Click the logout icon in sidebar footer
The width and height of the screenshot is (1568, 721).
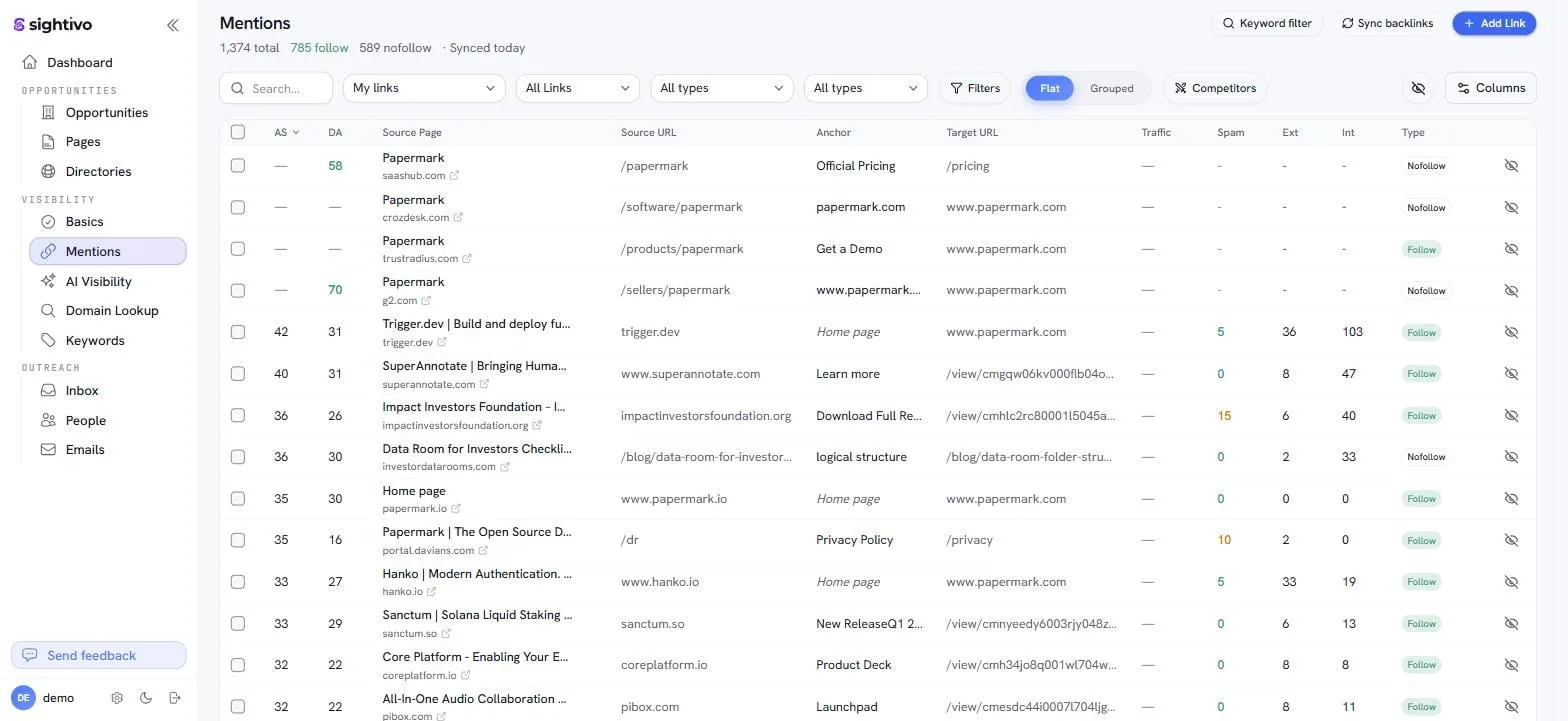[x=175, y=698]
